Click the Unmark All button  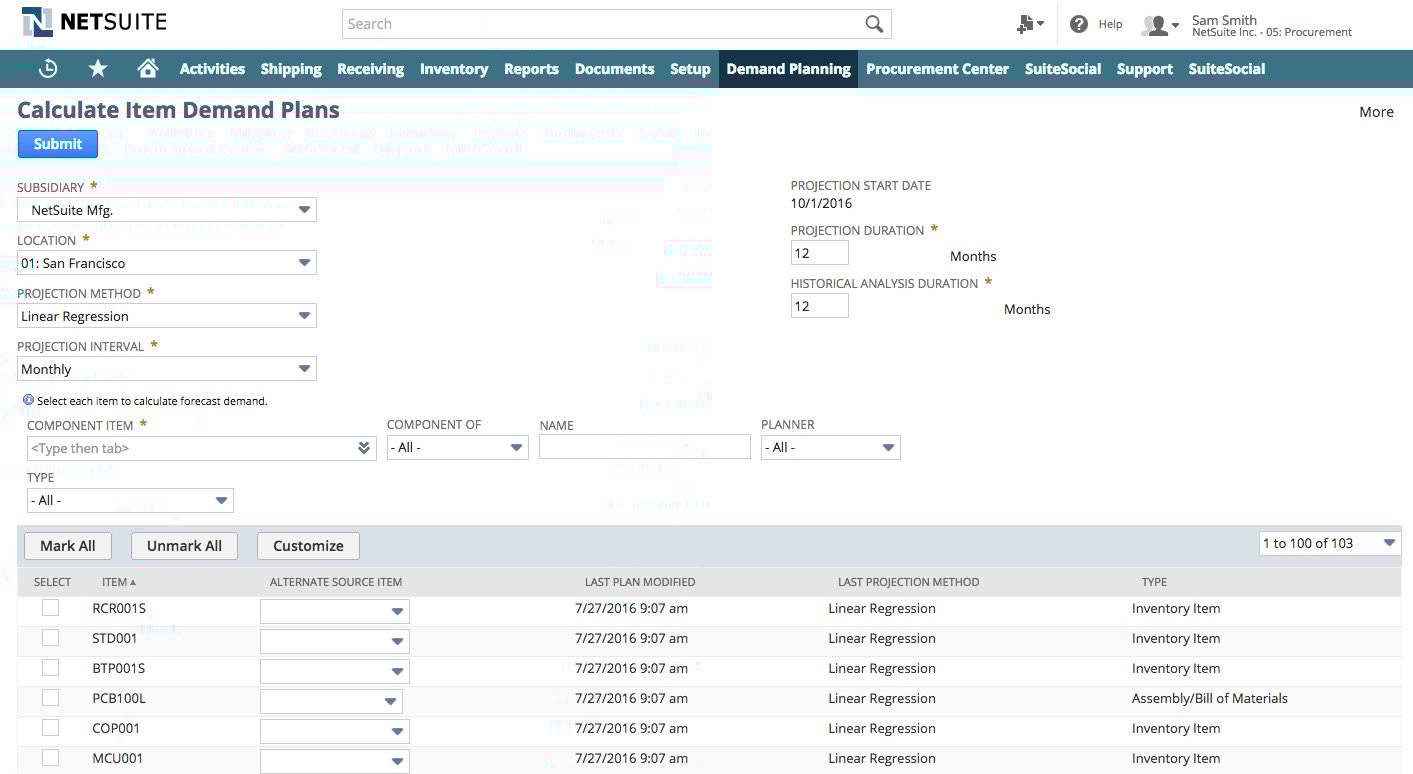[x=184, y=546]
